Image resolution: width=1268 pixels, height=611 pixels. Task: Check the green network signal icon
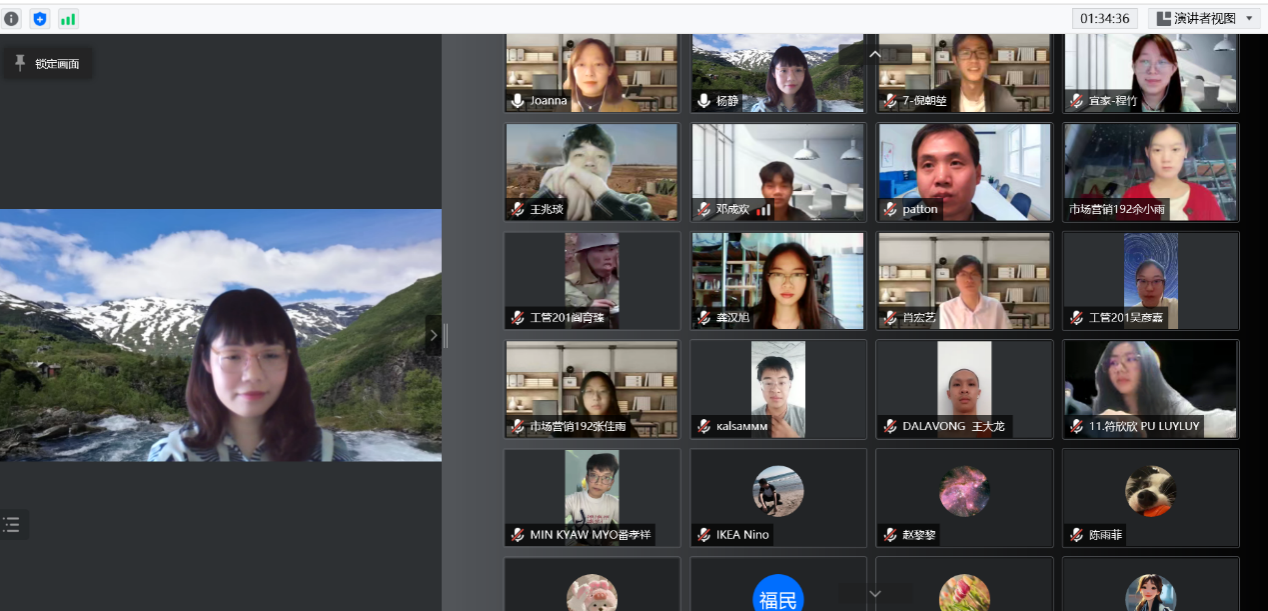[68, 19]
